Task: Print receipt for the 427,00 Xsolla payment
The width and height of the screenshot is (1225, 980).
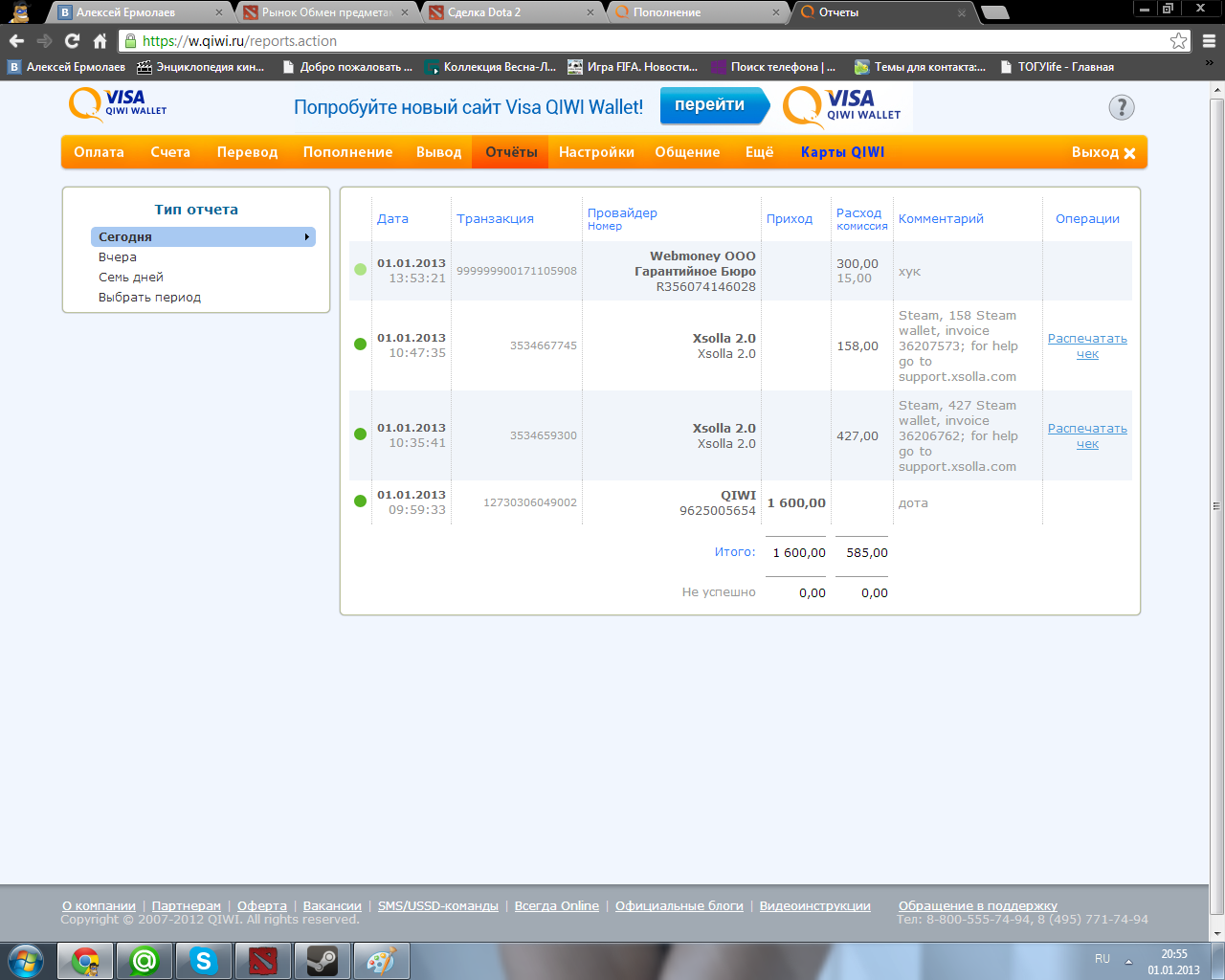Action: coord(1087,435)
